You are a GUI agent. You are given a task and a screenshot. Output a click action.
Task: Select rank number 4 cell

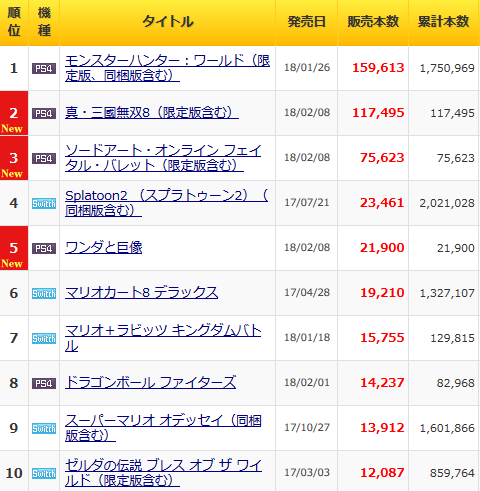14,203
